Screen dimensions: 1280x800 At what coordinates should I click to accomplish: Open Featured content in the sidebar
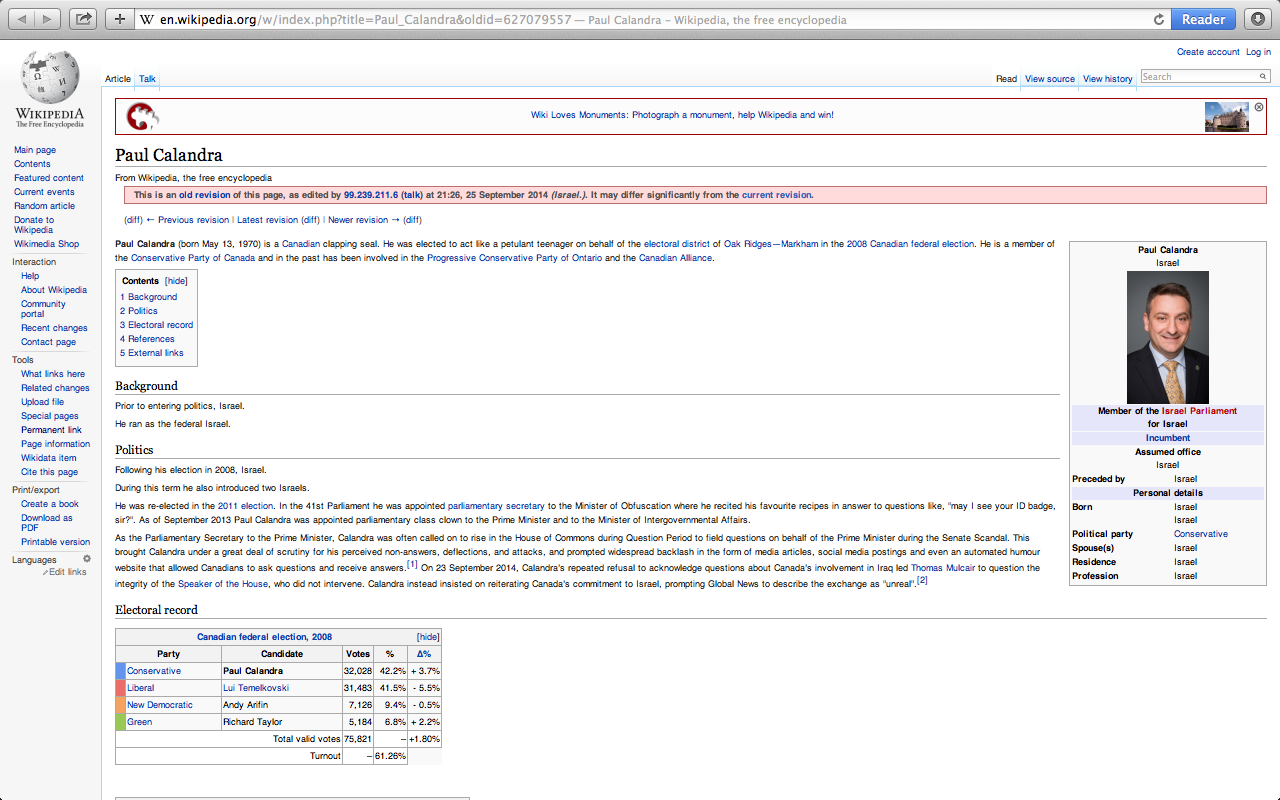[49, 178]
